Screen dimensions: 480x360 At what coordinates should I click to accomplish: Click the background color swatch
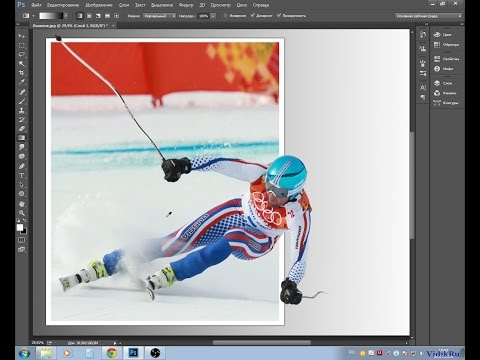24,231
